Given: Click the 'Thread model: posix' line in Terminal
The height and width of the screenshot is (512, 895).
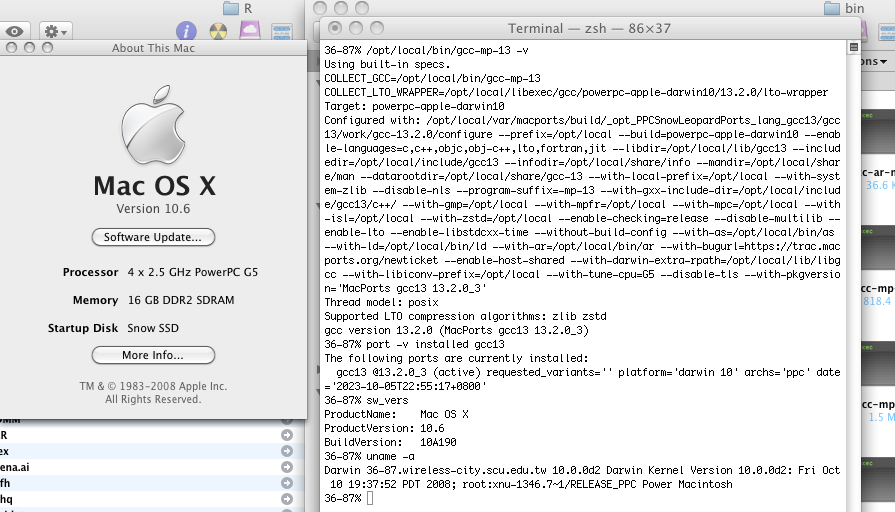Looking at the screenshot, I should click(x=381, y=303).
